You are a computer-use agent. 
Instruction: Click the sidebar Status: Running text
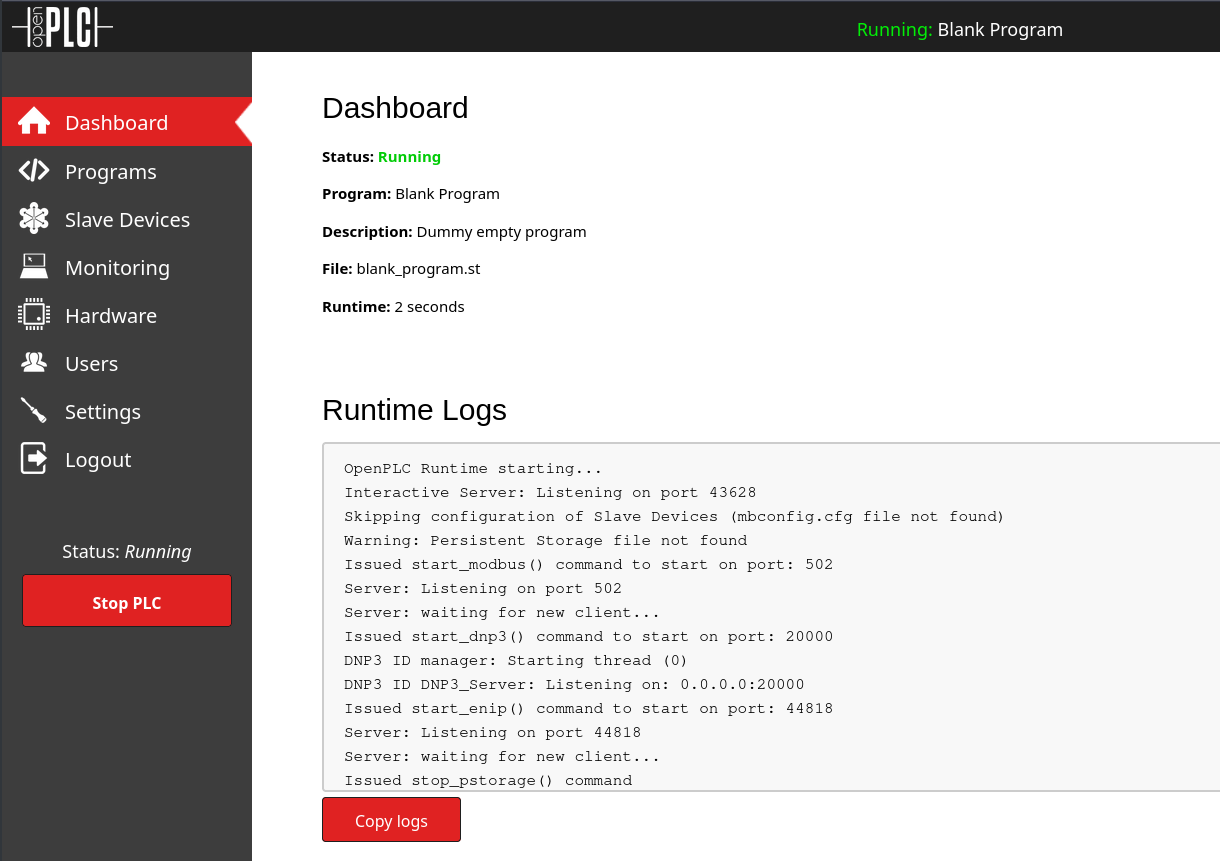coord(127,552)
